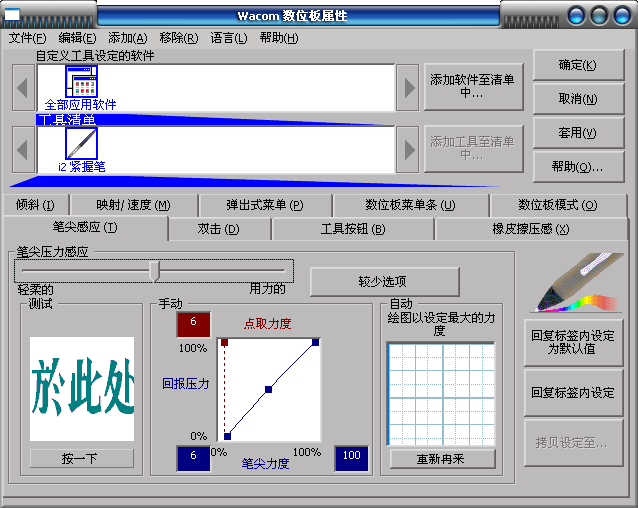
Task: Switch to the 映射/速度(M) tab
Action: tap(133, 205)
